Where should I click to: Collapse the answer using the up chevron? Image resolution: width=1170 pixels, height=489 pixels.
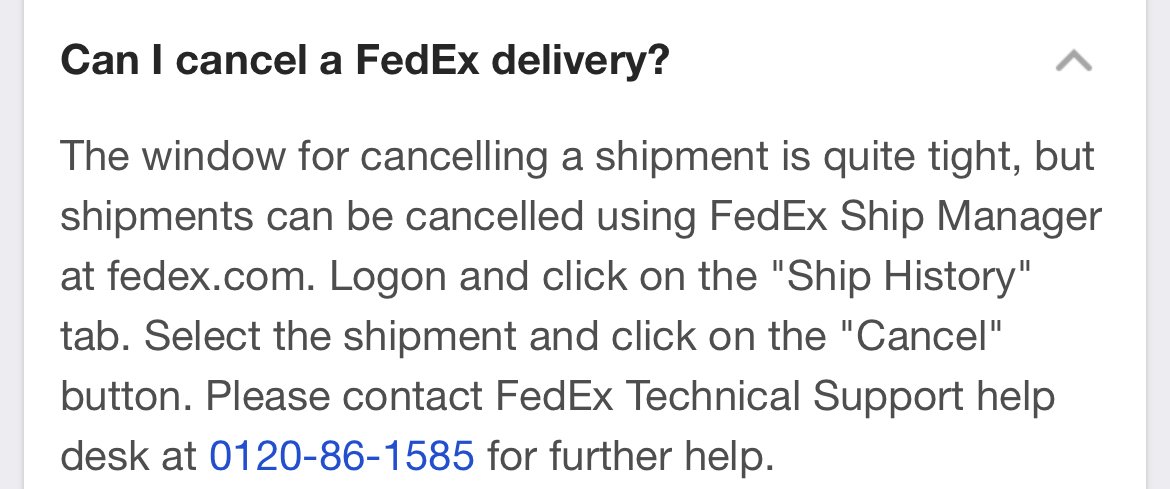click(1074, 61)
